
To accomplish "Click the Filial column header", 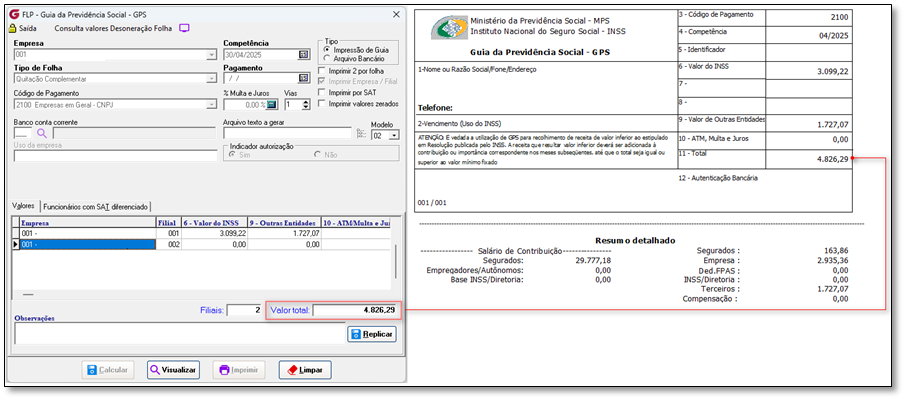I will [x=169, y=222].
